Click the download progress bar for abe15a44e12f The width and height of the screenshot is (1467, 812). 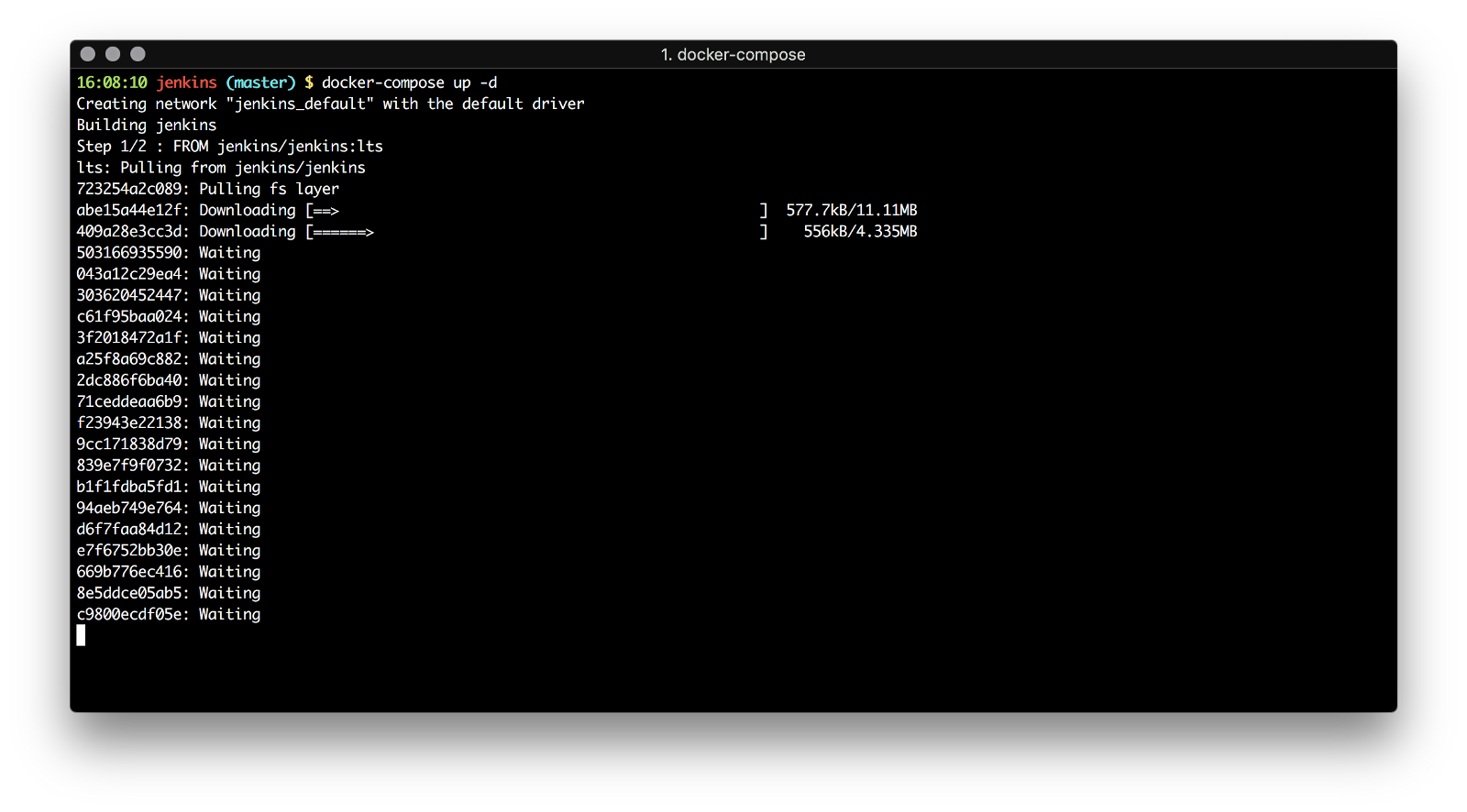536,210
